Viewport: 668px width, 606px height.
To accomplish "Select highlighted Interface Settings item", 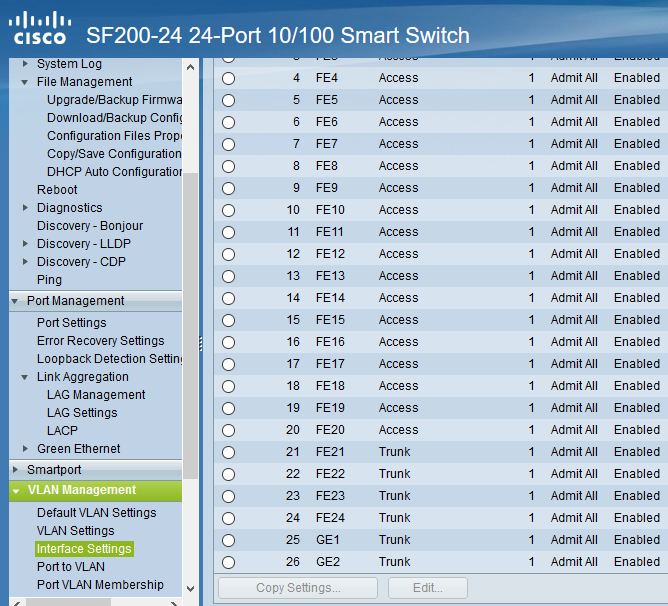I will point(84,549).
